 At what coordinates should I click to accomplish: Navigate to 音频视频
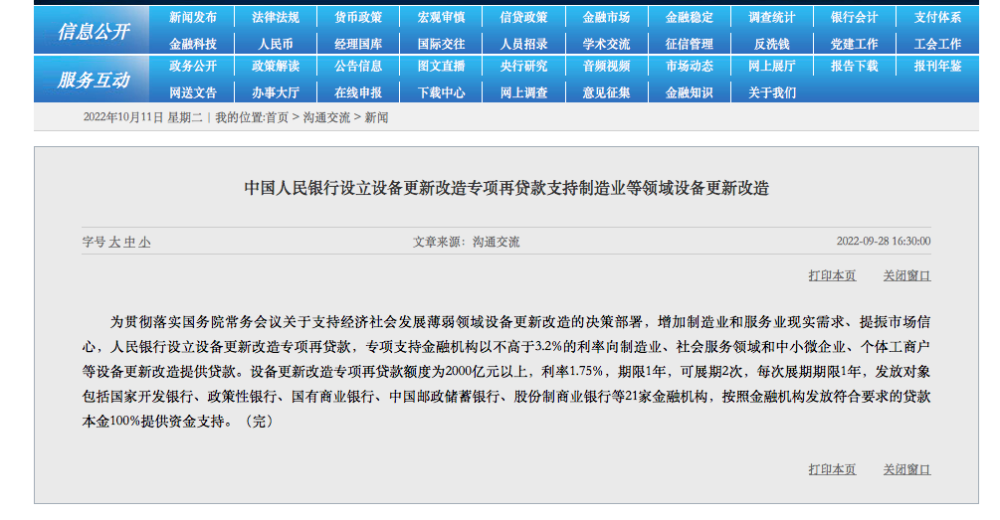coord(606,66)
